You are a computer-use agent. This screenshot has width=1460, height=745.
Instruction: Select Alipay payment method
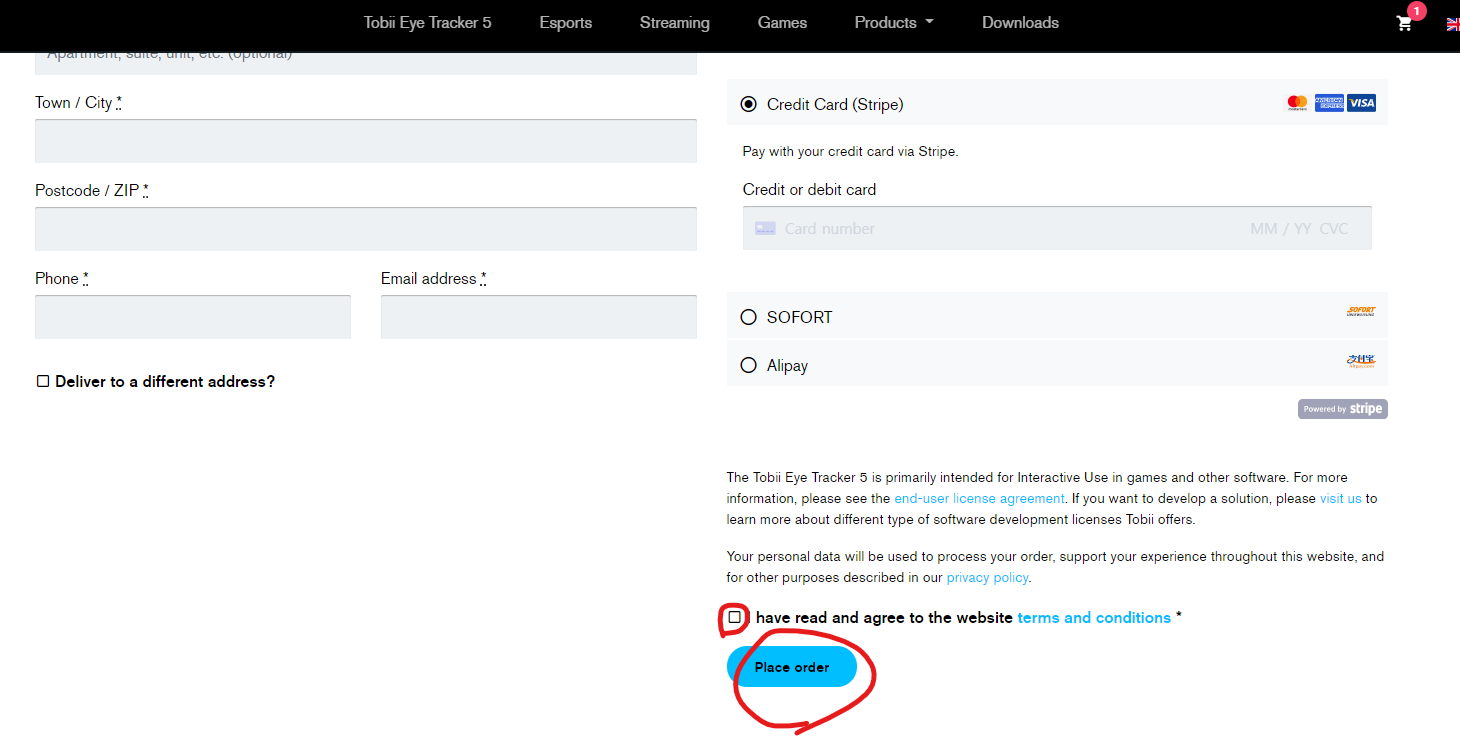pyautogui.click(x=748, y=366)
